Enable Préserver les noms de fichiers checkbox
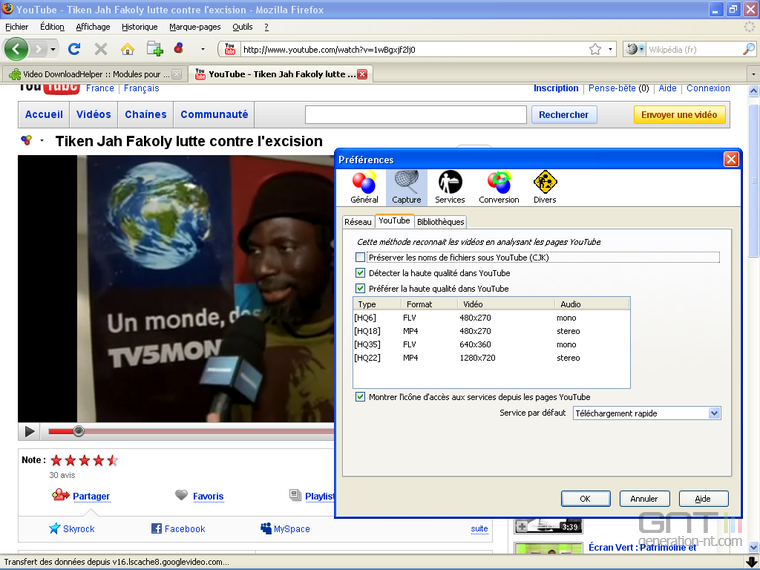Viewport: 760px width, 570px height. click(360, 257)
